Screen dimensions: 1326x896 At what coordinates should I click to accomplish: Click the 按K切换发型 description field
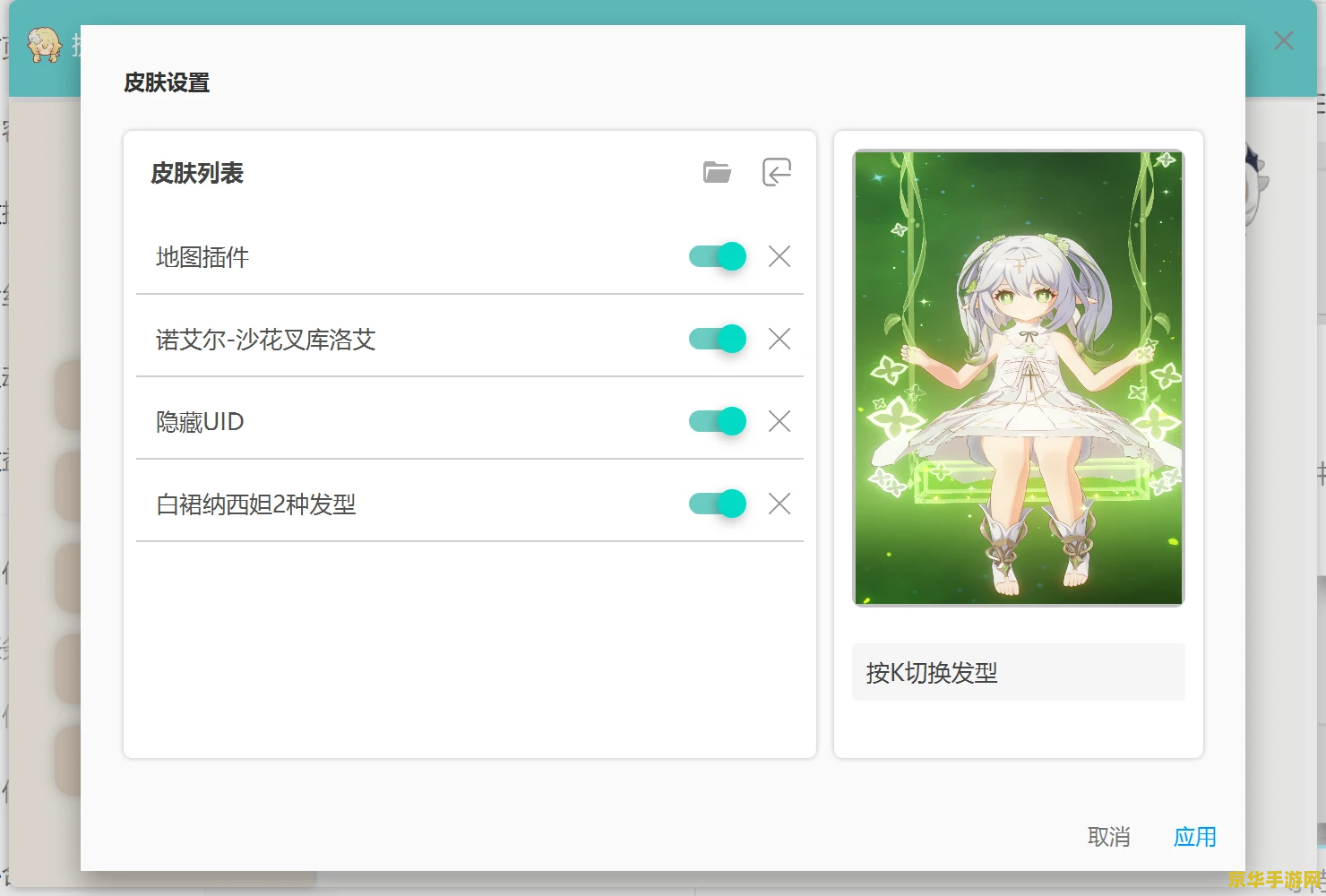coord(1019,672)
